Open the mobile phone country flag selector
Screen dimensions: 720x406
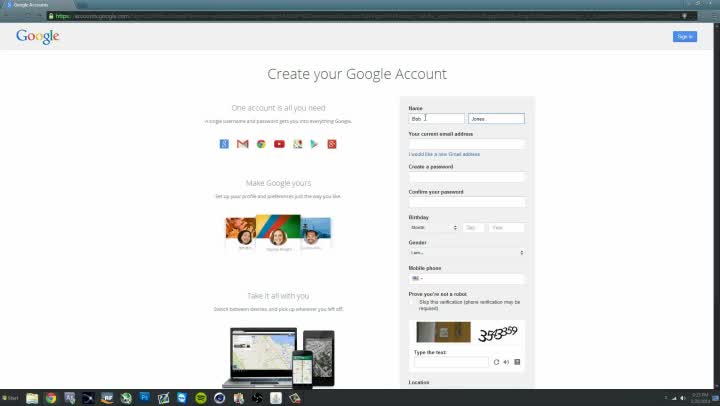[417, 278]
